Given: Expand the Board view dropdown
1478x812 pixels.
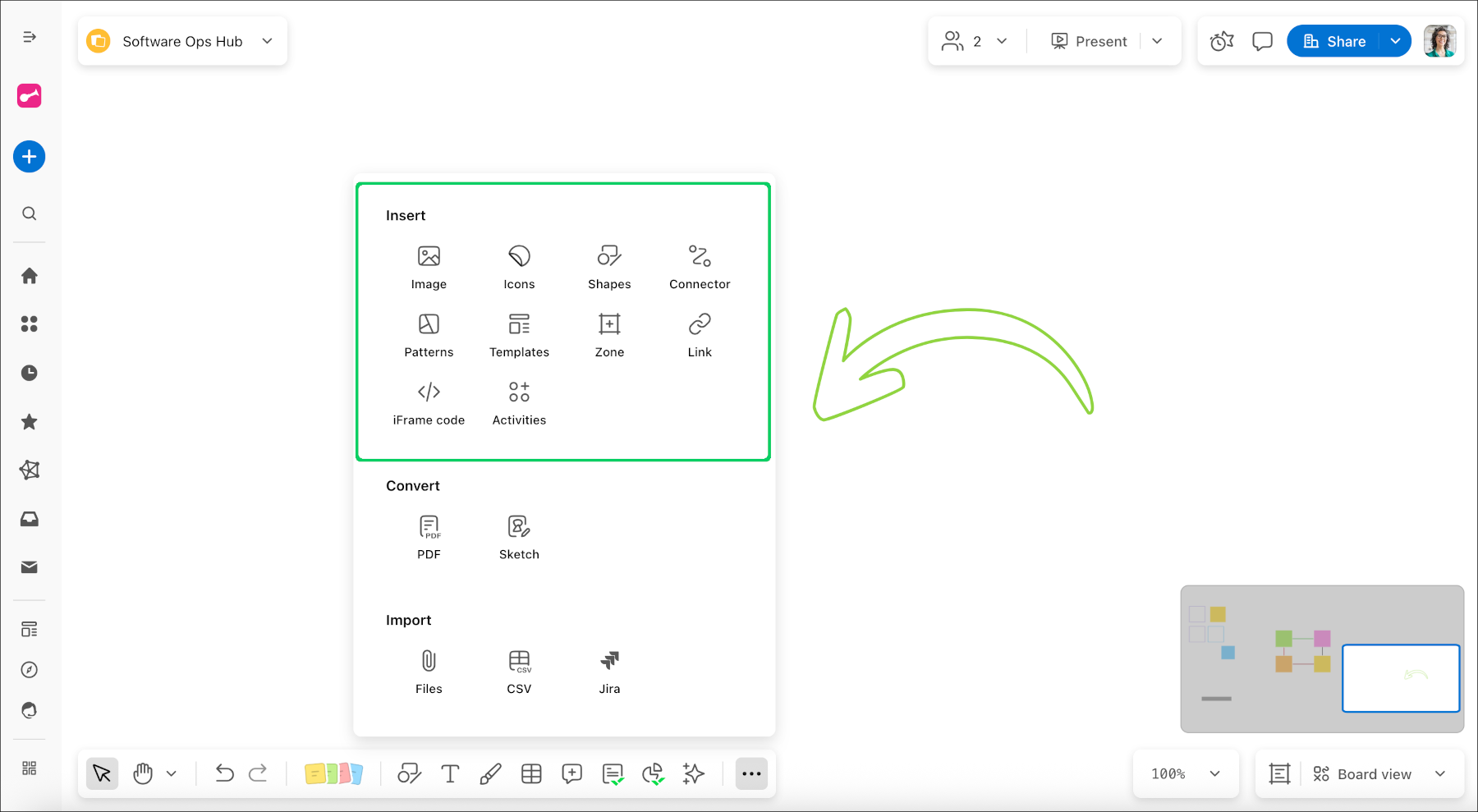Looking at the screenshot, I should pos(1439,773).
